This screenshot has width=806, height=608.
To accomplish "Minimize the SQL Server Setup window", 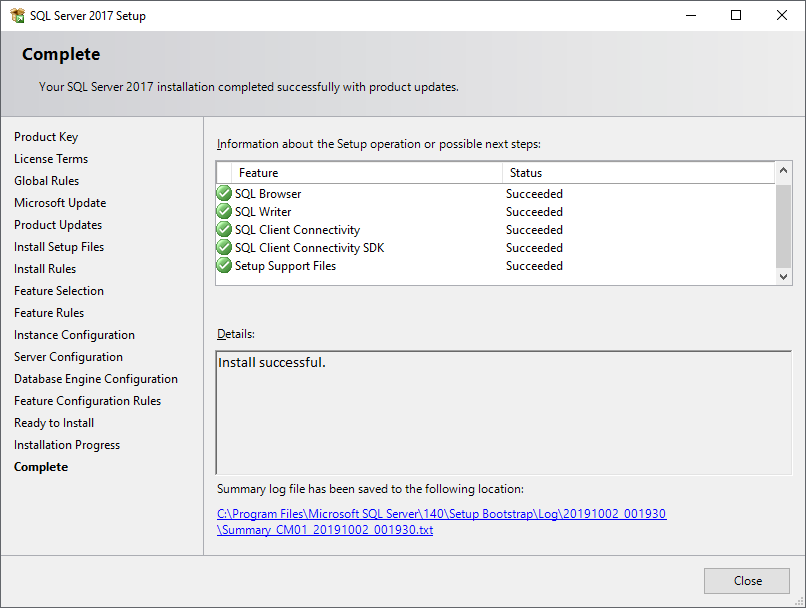I will click(x=690, y=15).
